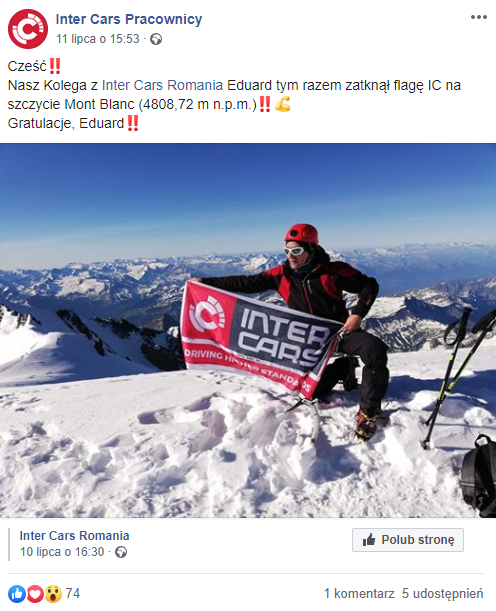Viewport: 496px width, 611px height.
Task: Click the globe icon beside 16:30
Action: pos(121,552)
